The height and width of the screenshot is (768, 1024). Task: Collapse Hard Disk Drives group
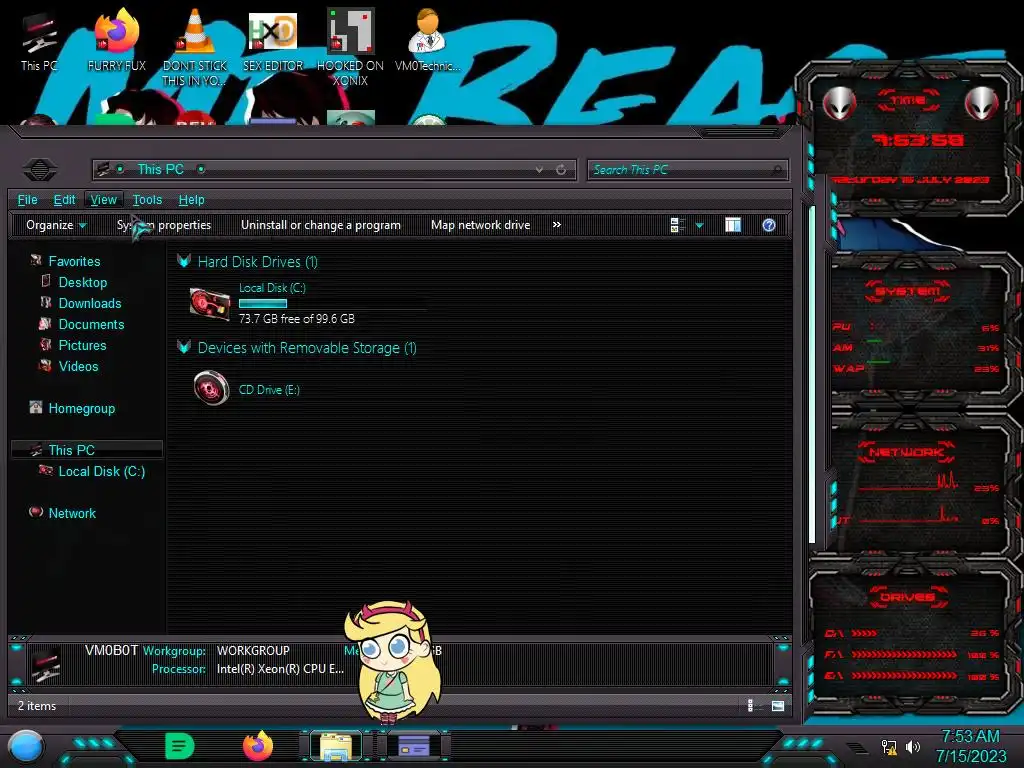point(184,261)
